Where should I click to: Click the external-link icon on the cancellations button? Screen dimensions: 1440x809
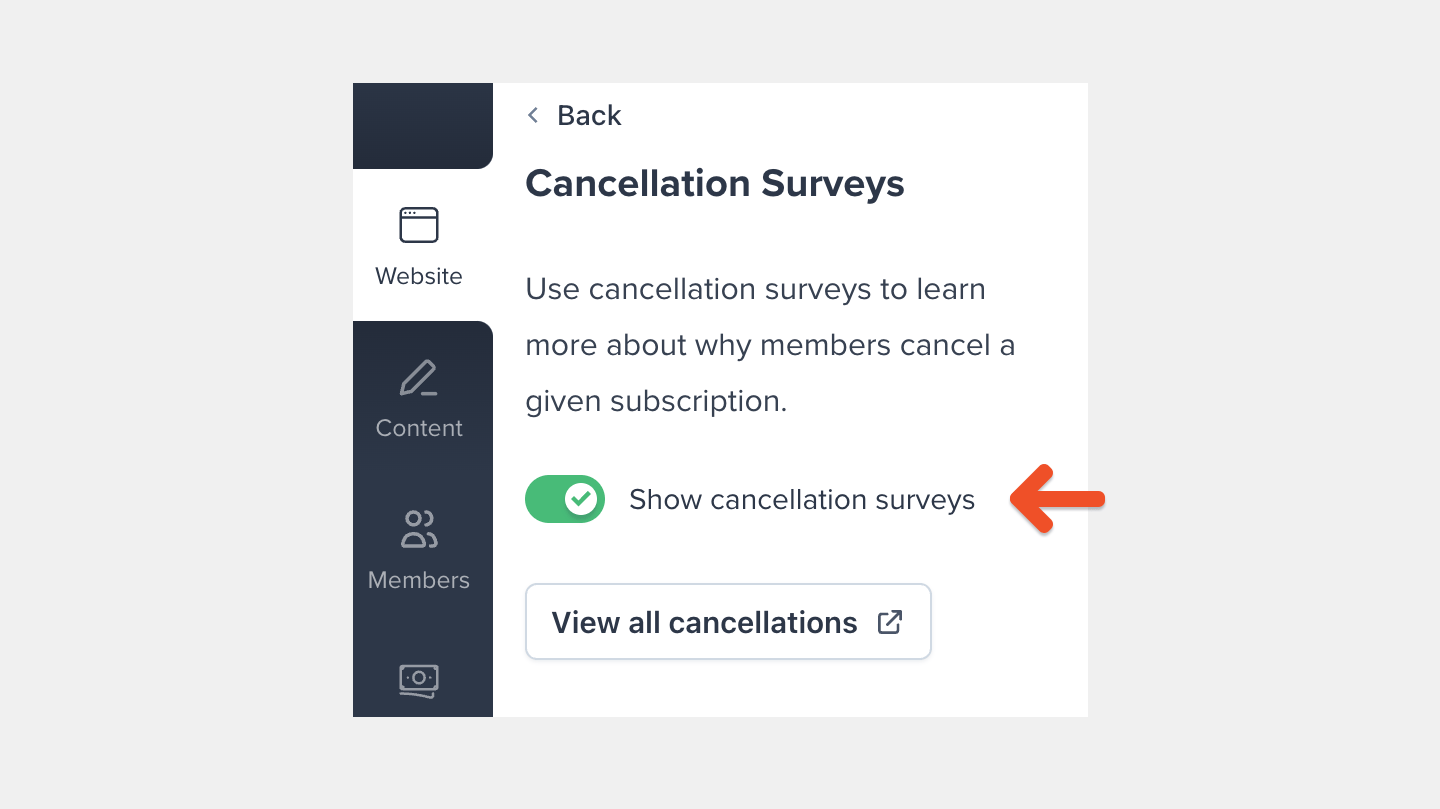(890, 621)
